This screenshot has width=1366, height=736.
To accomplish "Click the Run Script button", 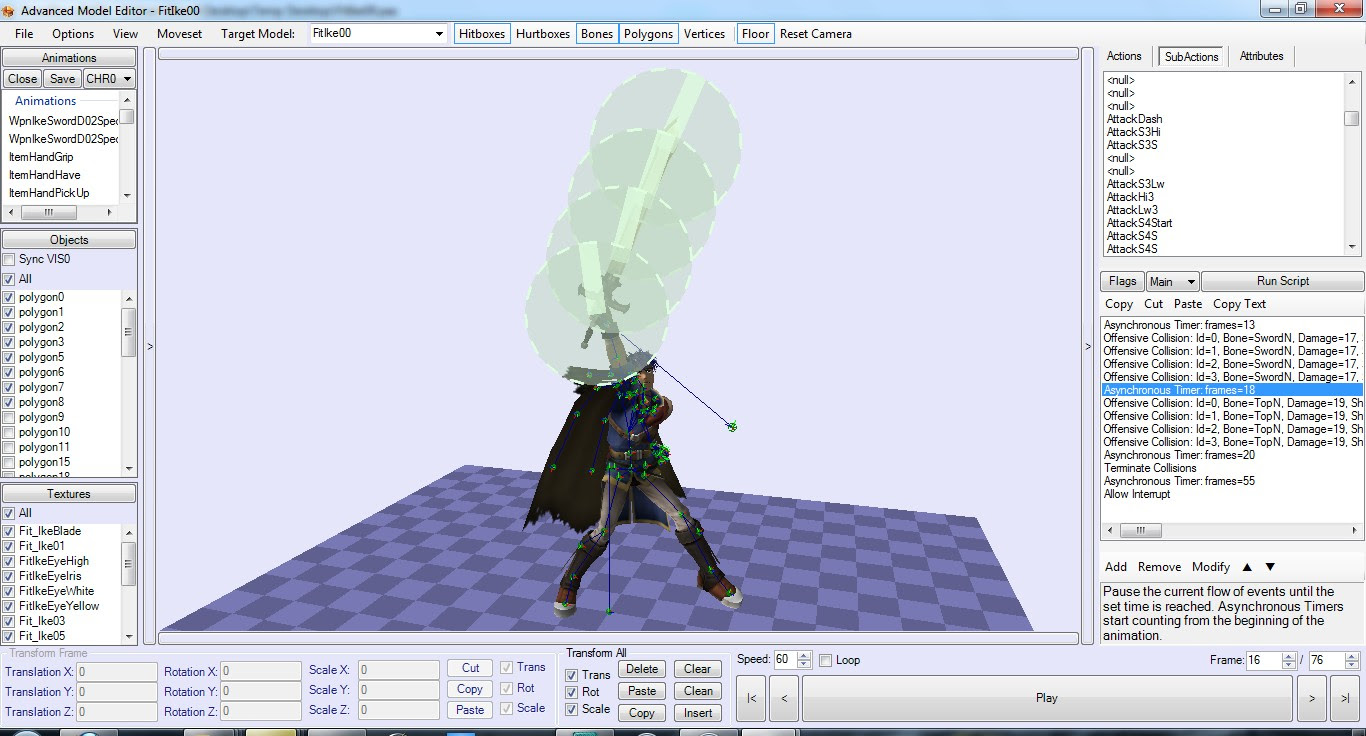I will click(1283, 282).
